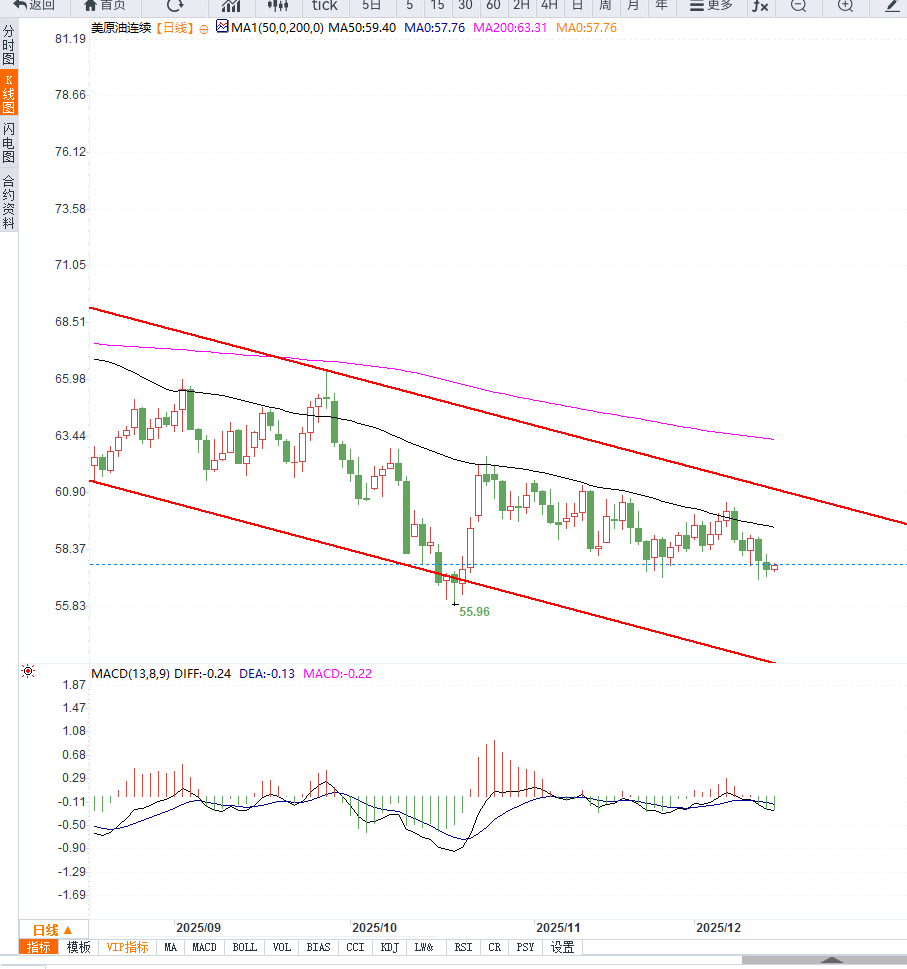Select the 5-minute period

(410, 6)
